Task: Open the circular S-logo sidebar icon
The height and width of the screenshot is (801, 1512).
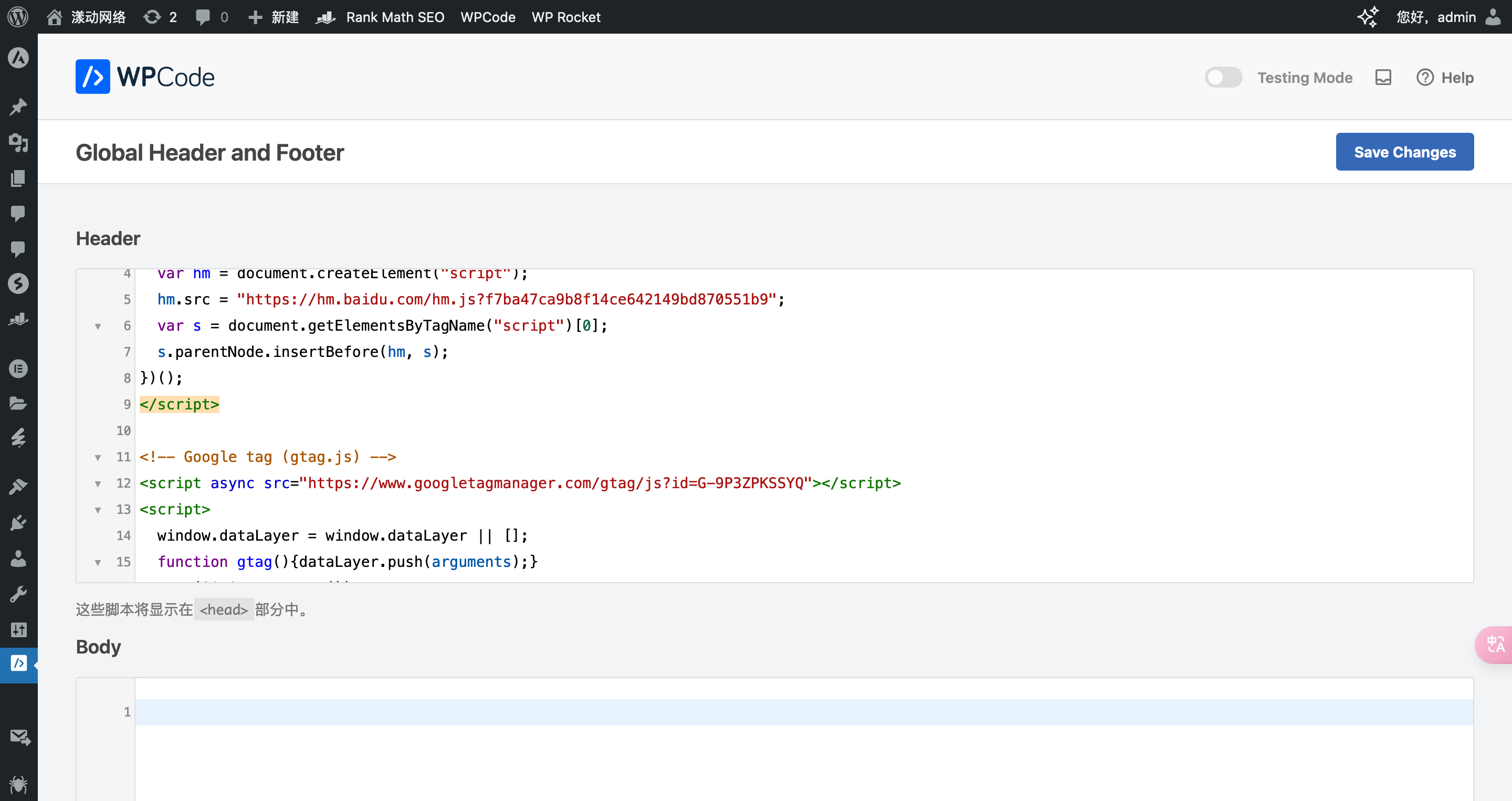Action: [19, 283]
